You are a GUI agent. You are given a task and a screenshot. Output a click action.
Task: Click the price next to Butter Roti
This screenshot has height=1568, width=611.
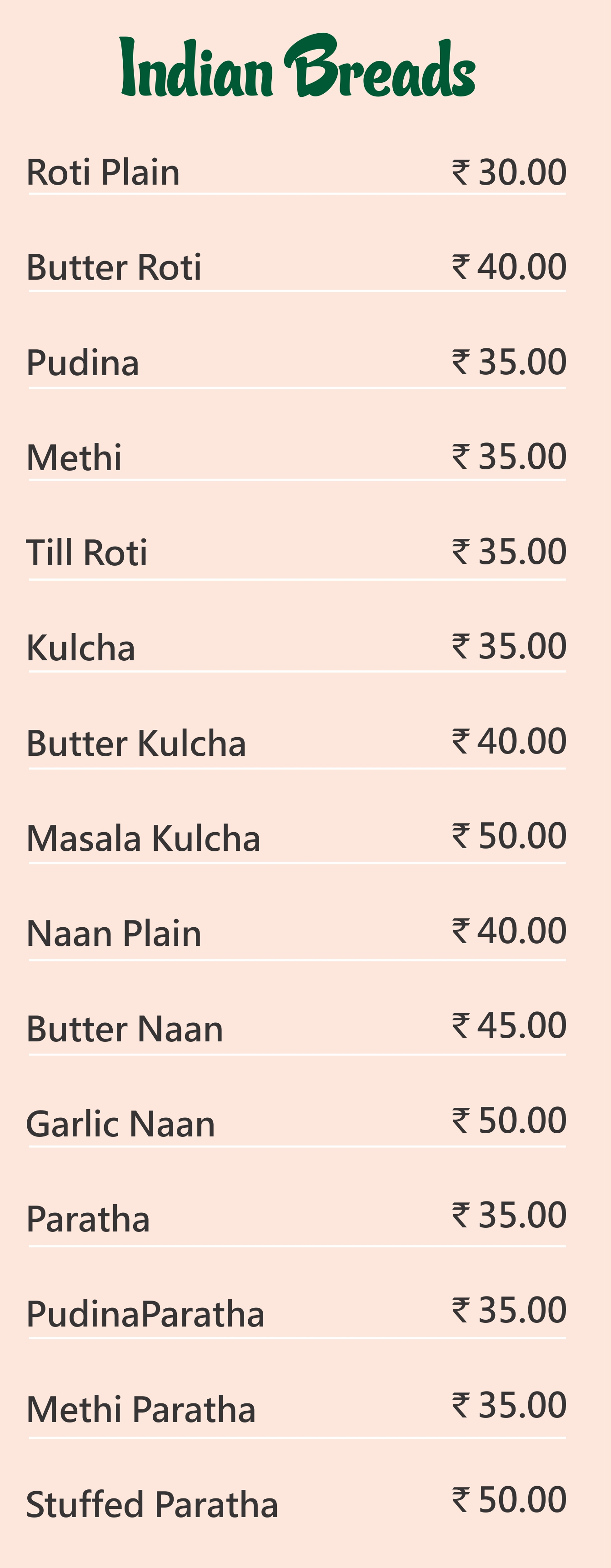[x=509, y=267]
